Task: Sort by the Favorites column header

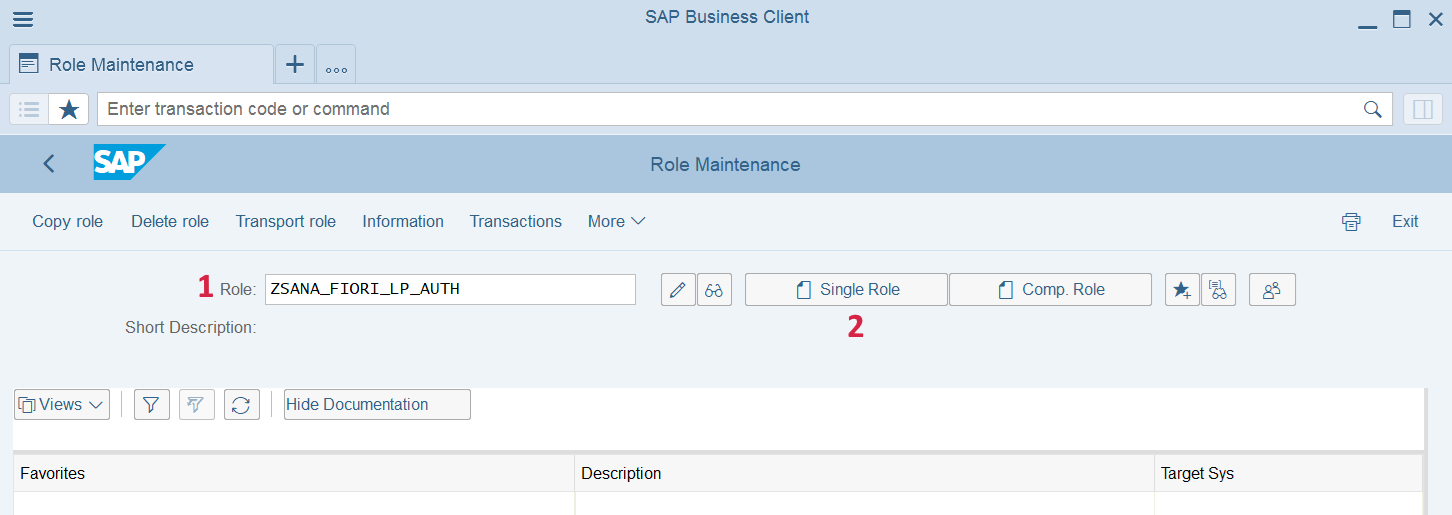Action: (x=294, y=473)
